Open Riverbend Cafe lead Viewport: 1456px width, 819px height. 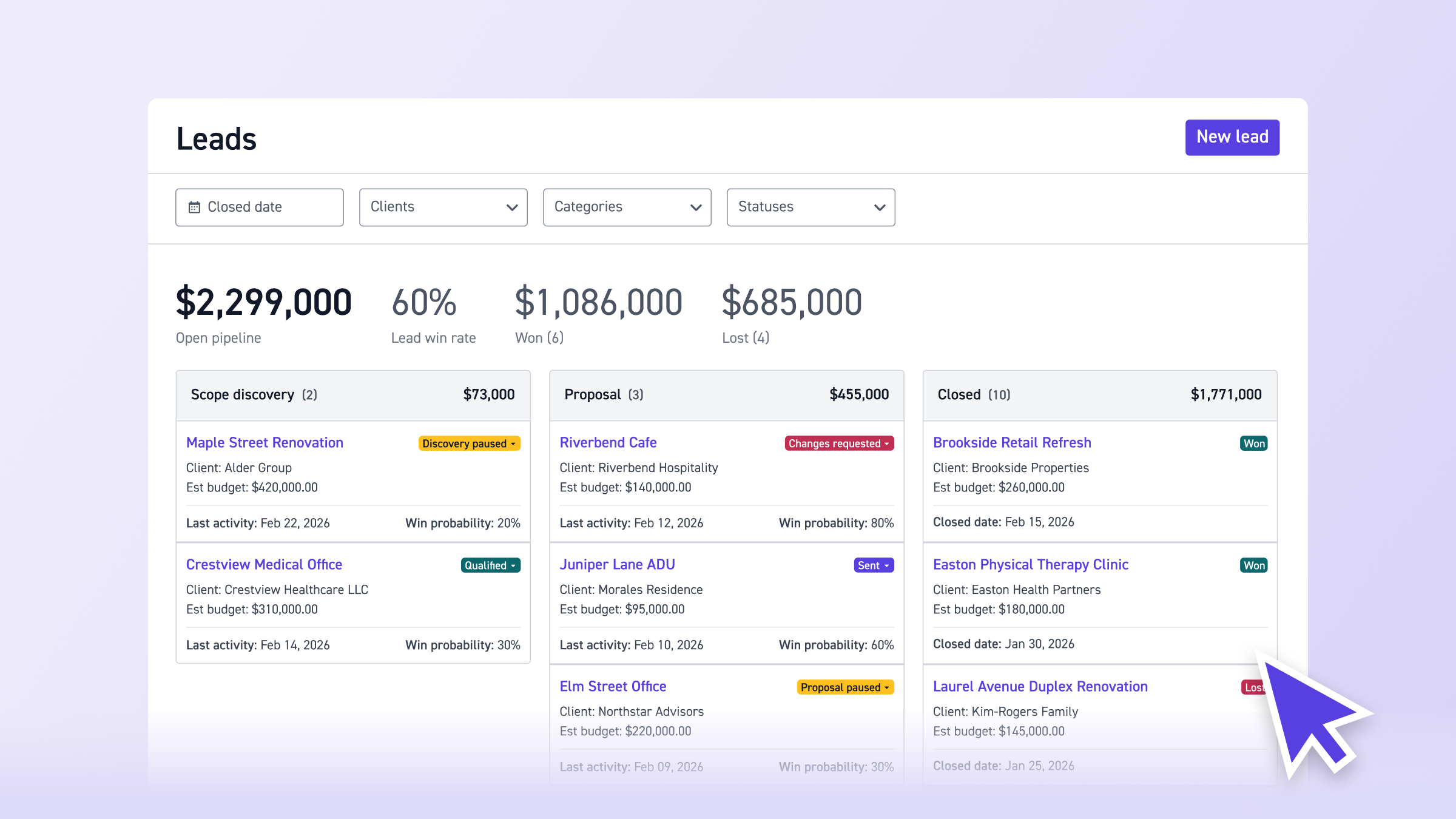coord(608,442)
